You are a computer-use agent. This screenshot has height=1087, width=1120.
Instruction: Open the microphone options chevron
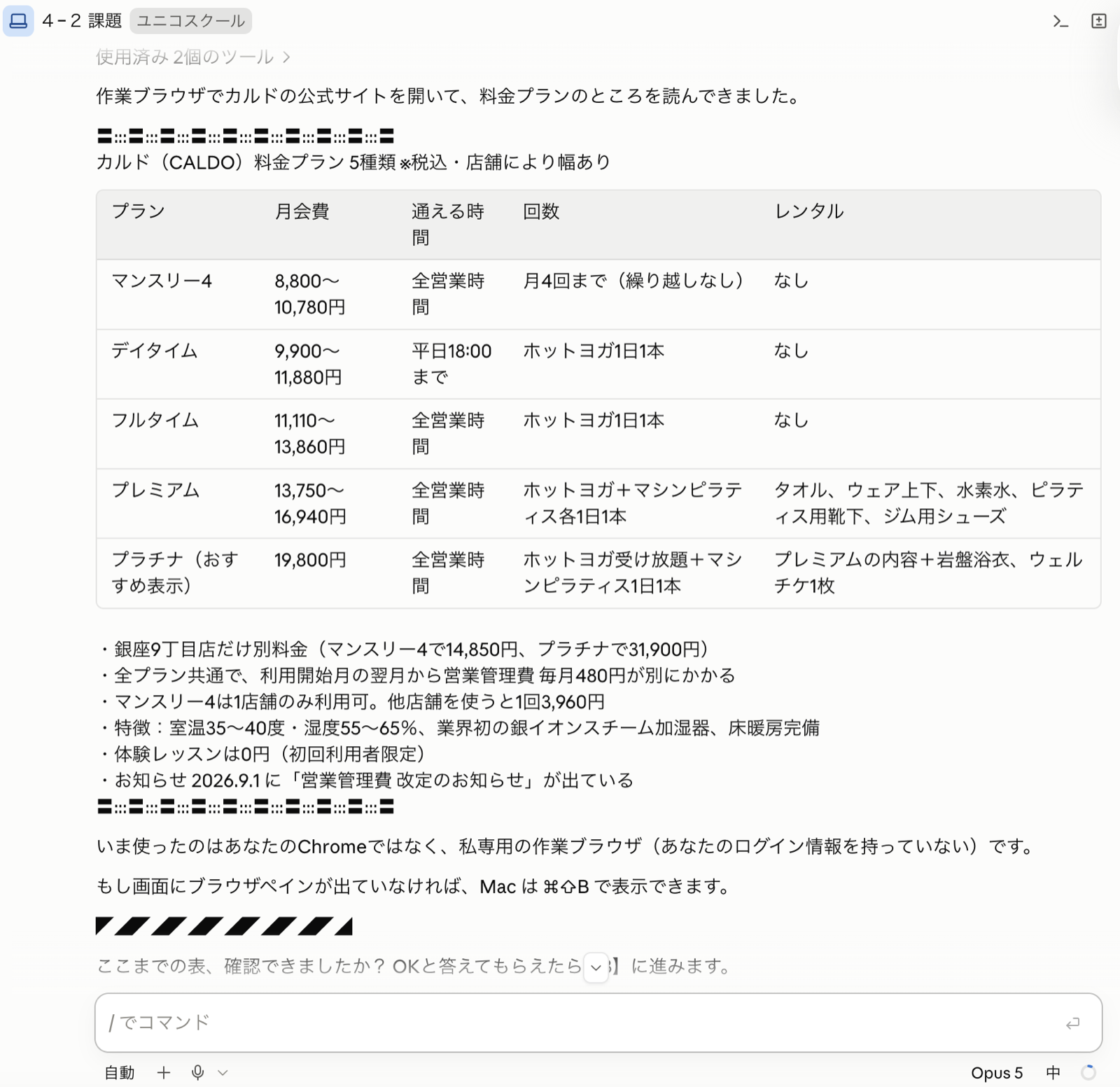[223, 1072]
